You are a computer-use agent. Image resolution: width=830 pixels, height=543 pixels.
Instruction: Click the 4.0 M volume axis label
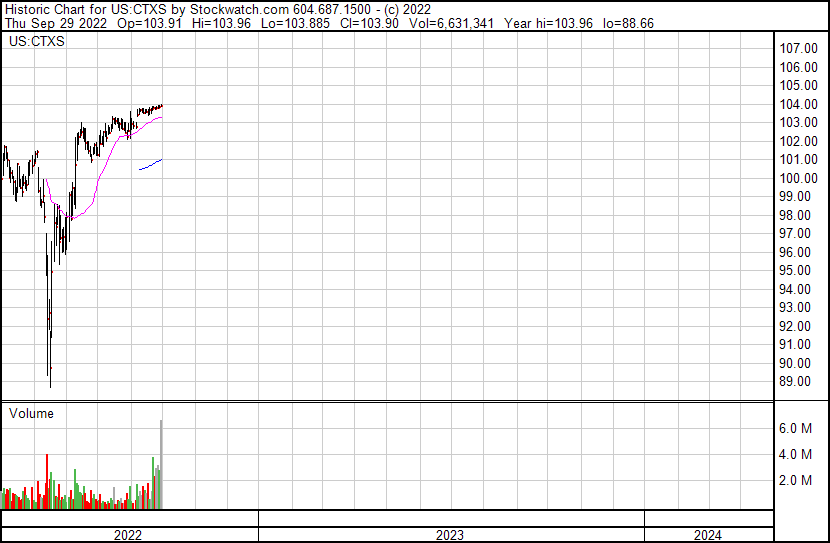[x=795, y=454]
